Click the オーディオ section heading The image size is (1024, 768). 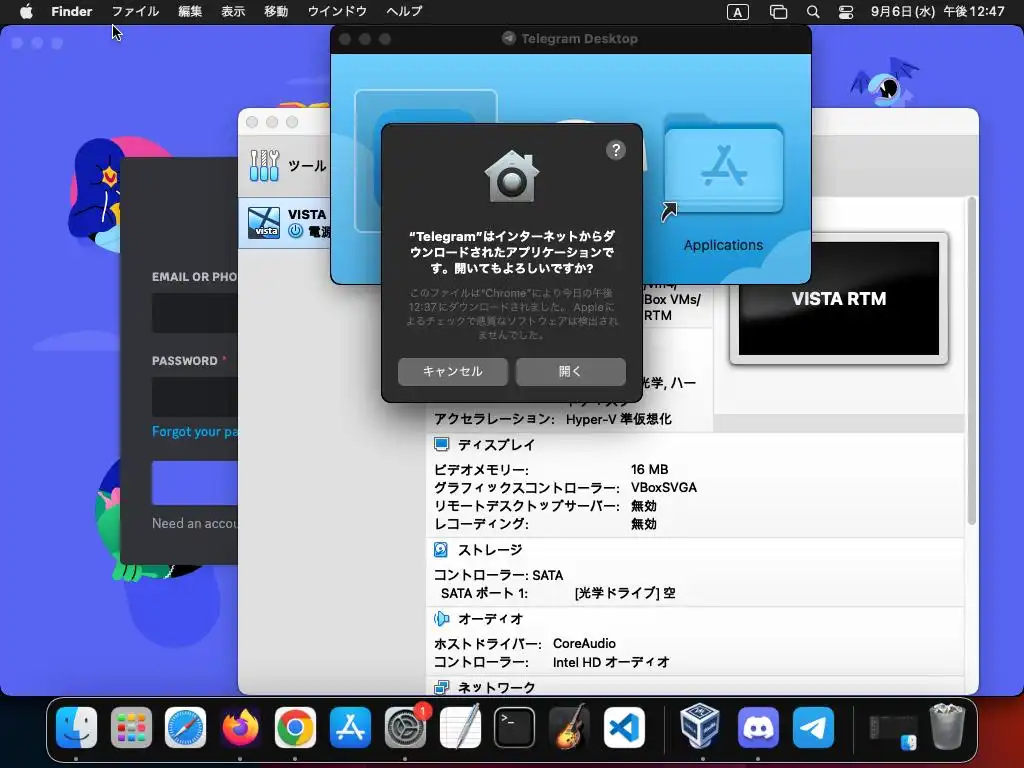pos(490,618)
